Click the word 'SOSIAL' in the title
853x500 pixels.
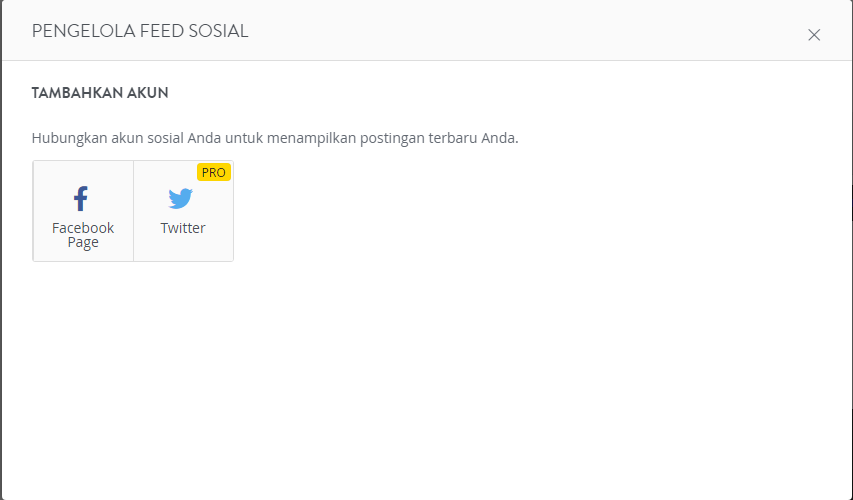[218, 31]
